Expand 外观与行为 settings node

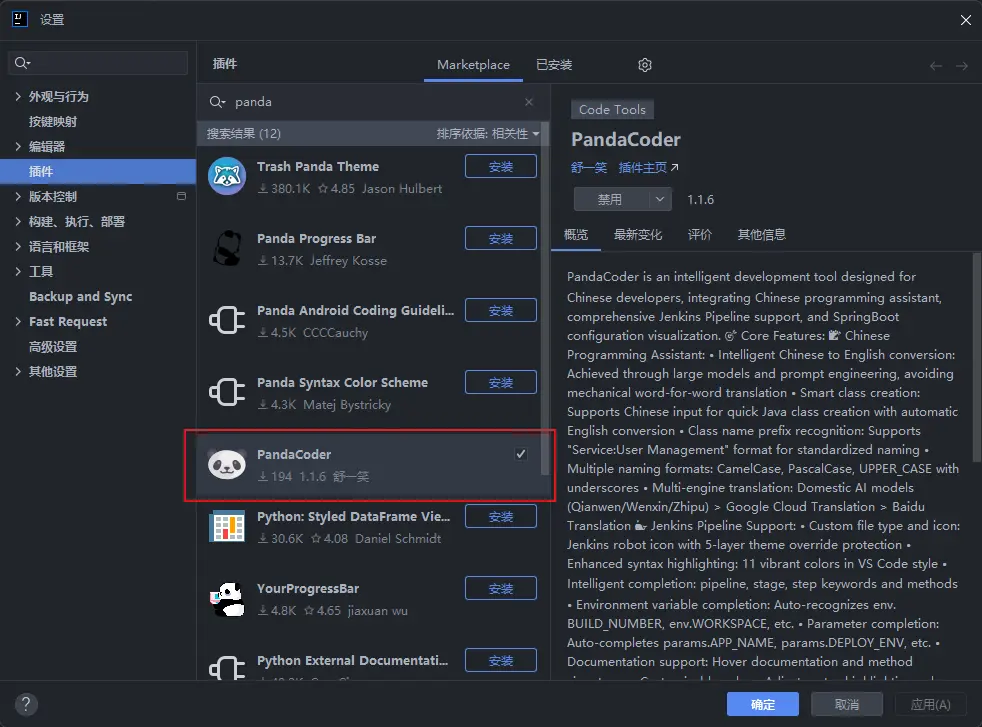[18, 96]
